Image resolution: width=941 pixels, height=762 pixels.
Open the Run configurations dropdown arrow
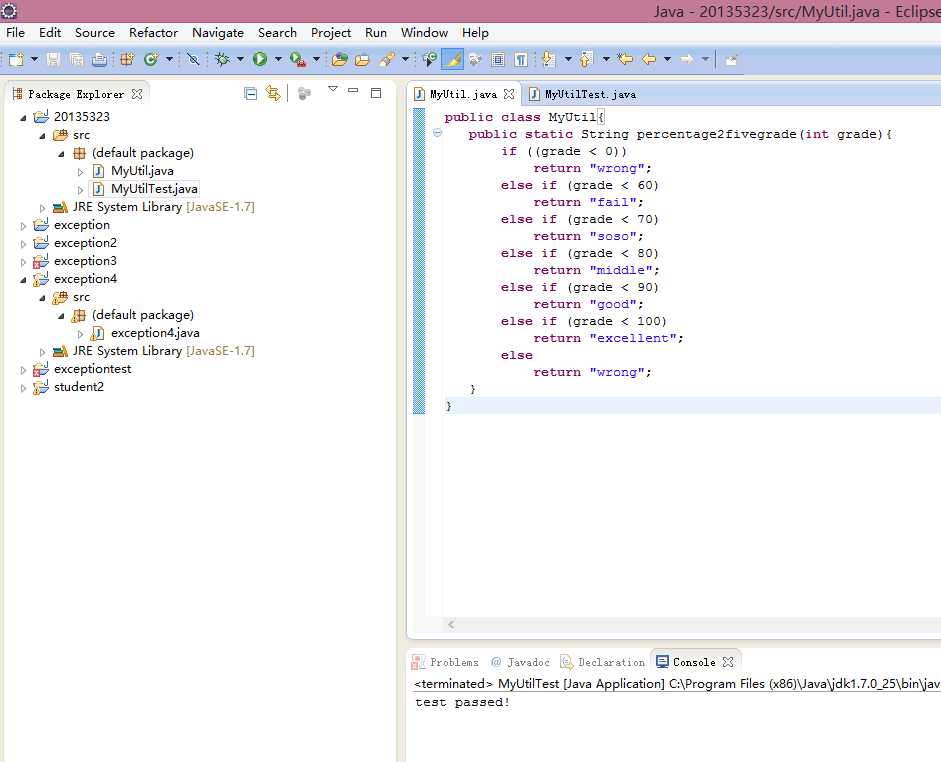point(278,59)
